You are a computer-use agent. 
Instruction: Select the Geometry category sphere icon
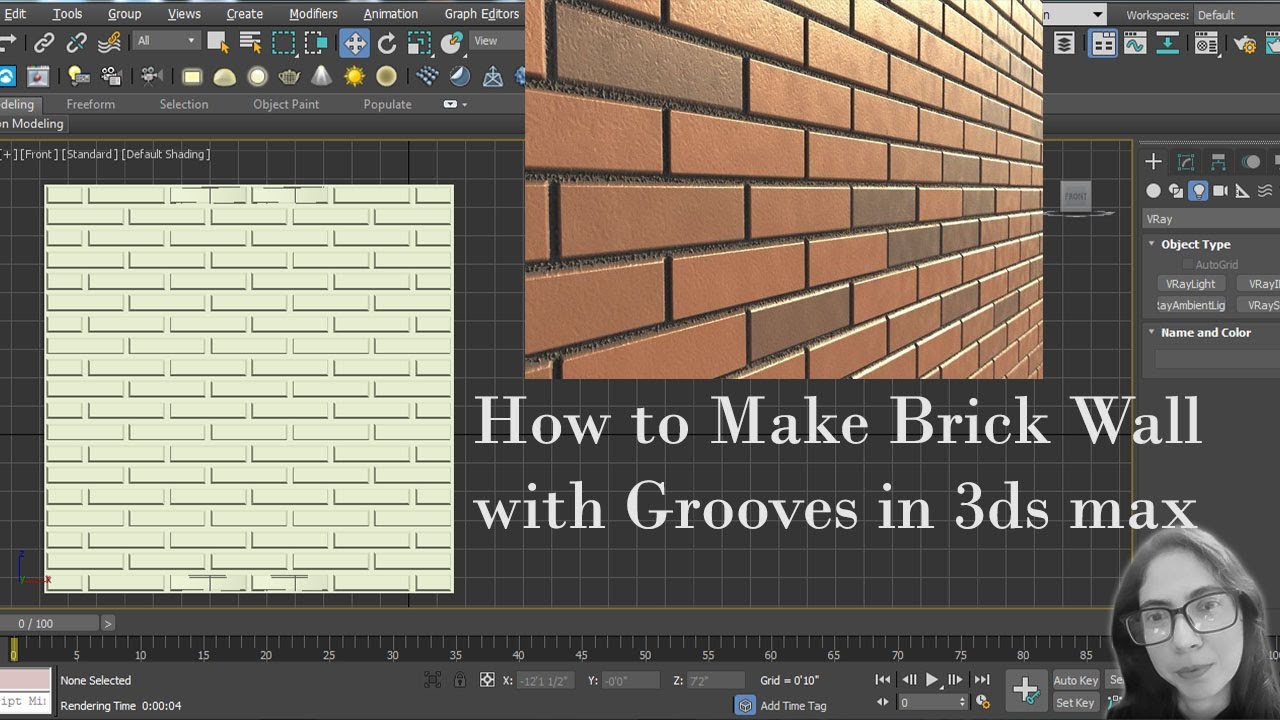click(1154, 191)
